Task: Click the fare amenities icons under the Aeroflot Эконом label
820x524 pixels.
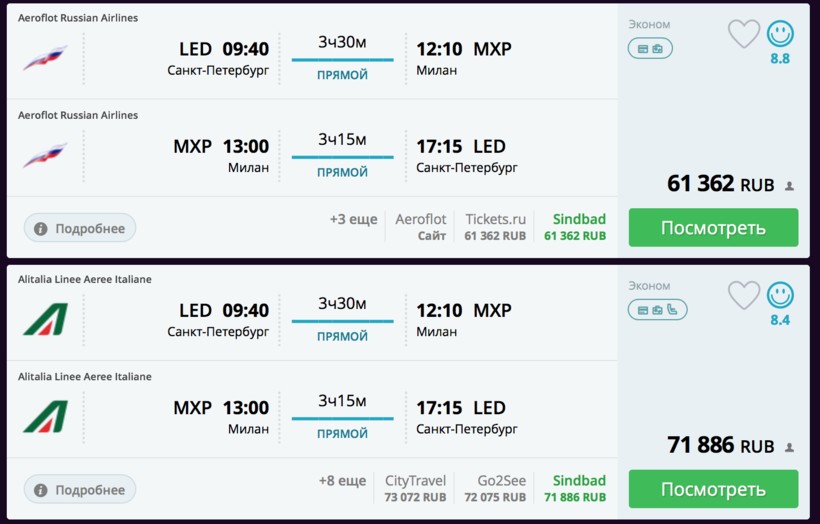Action: [650, 48]
